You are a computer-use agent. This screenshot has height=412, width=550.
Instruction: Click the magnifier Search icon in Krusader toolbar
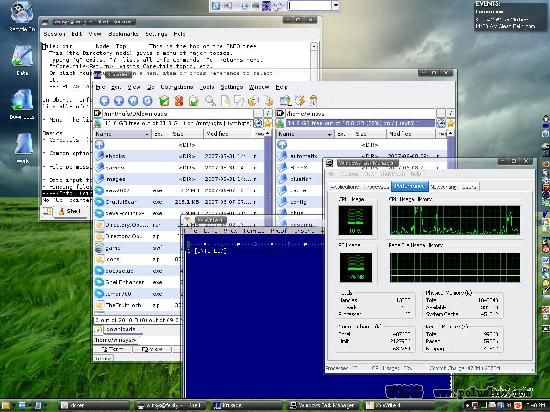tap(210, 101)
